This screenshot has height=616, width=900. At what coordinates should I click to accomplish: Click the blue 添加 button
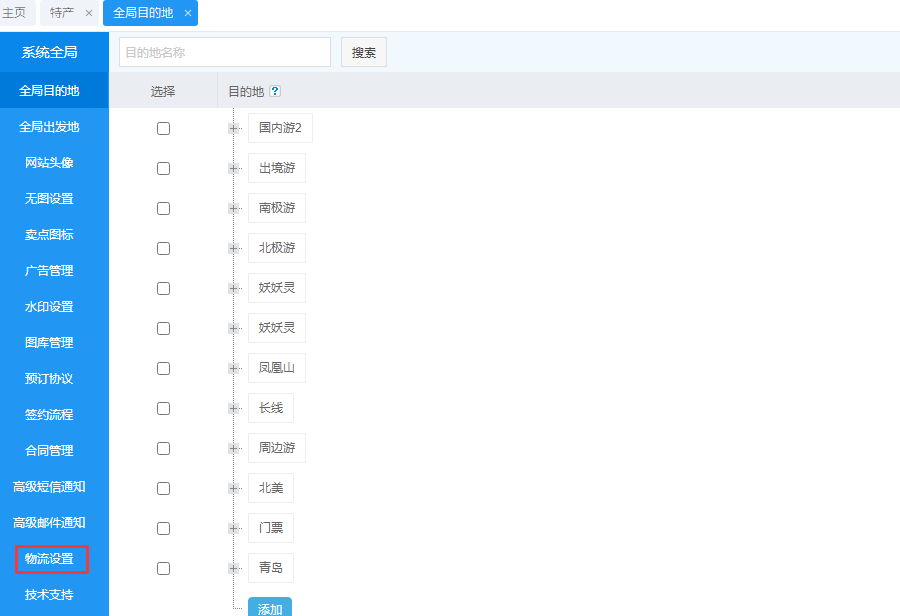coord(270,607)
